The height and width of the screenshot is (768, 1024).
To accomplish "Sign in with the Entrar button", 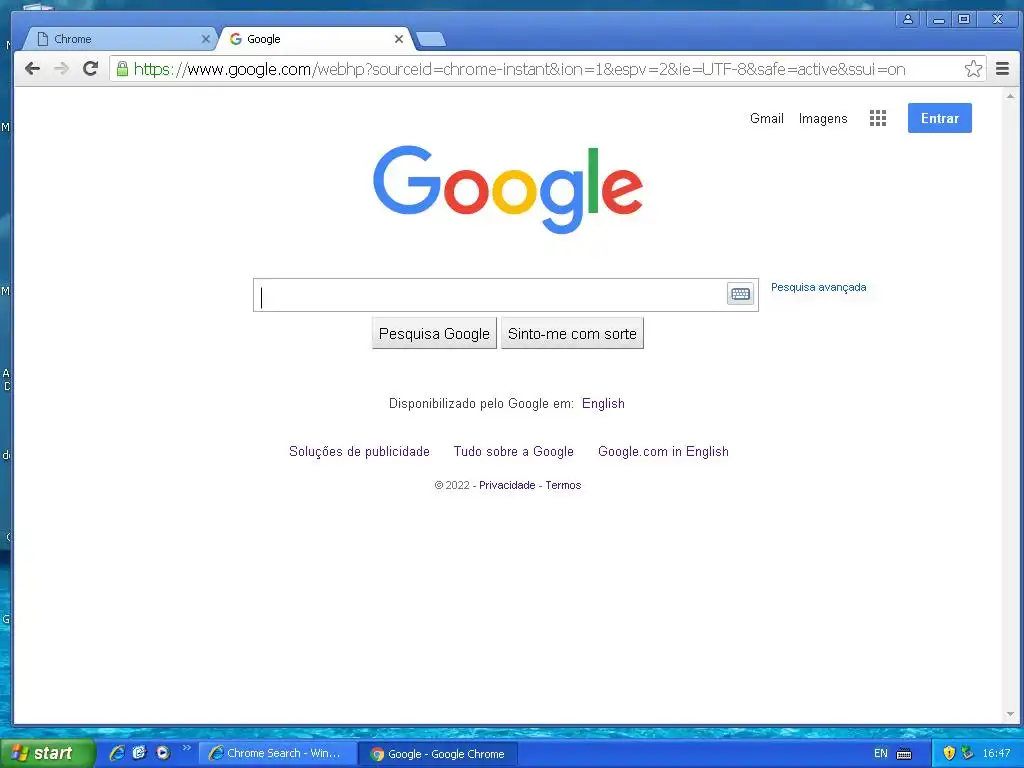I will point(939,118).
